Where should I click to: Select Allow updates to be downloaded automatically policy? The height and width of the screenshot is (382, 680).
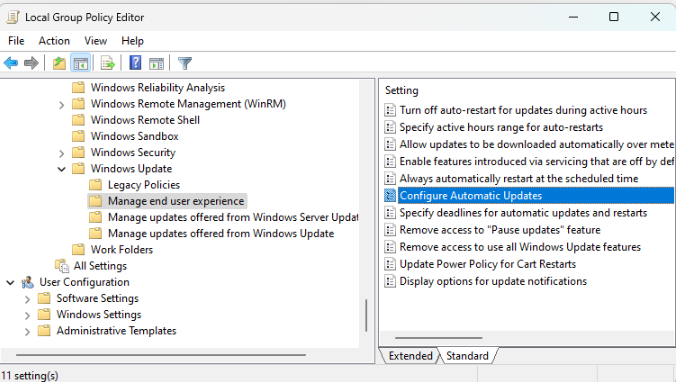click(536, 144)
